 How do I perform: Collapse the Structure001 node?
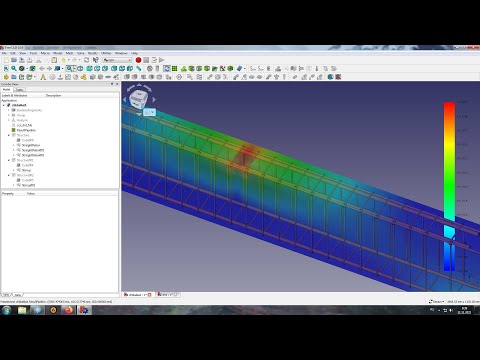pyautogui.click(x=9, y=160)
